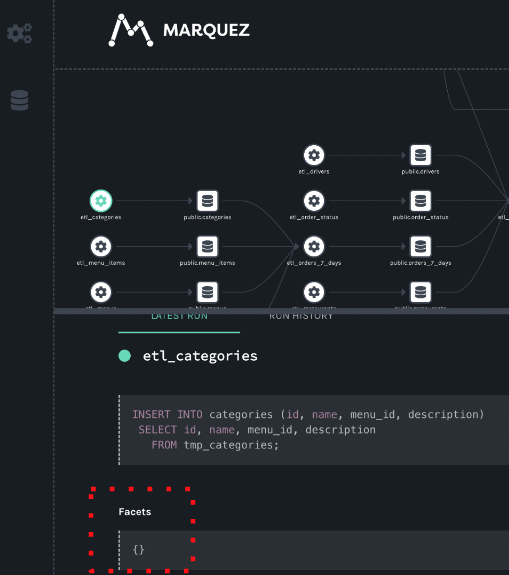The height and width of the screenshot is (575, 509).
Task: Select the job gear node below etl_orders_7_days
Action: 314,292
